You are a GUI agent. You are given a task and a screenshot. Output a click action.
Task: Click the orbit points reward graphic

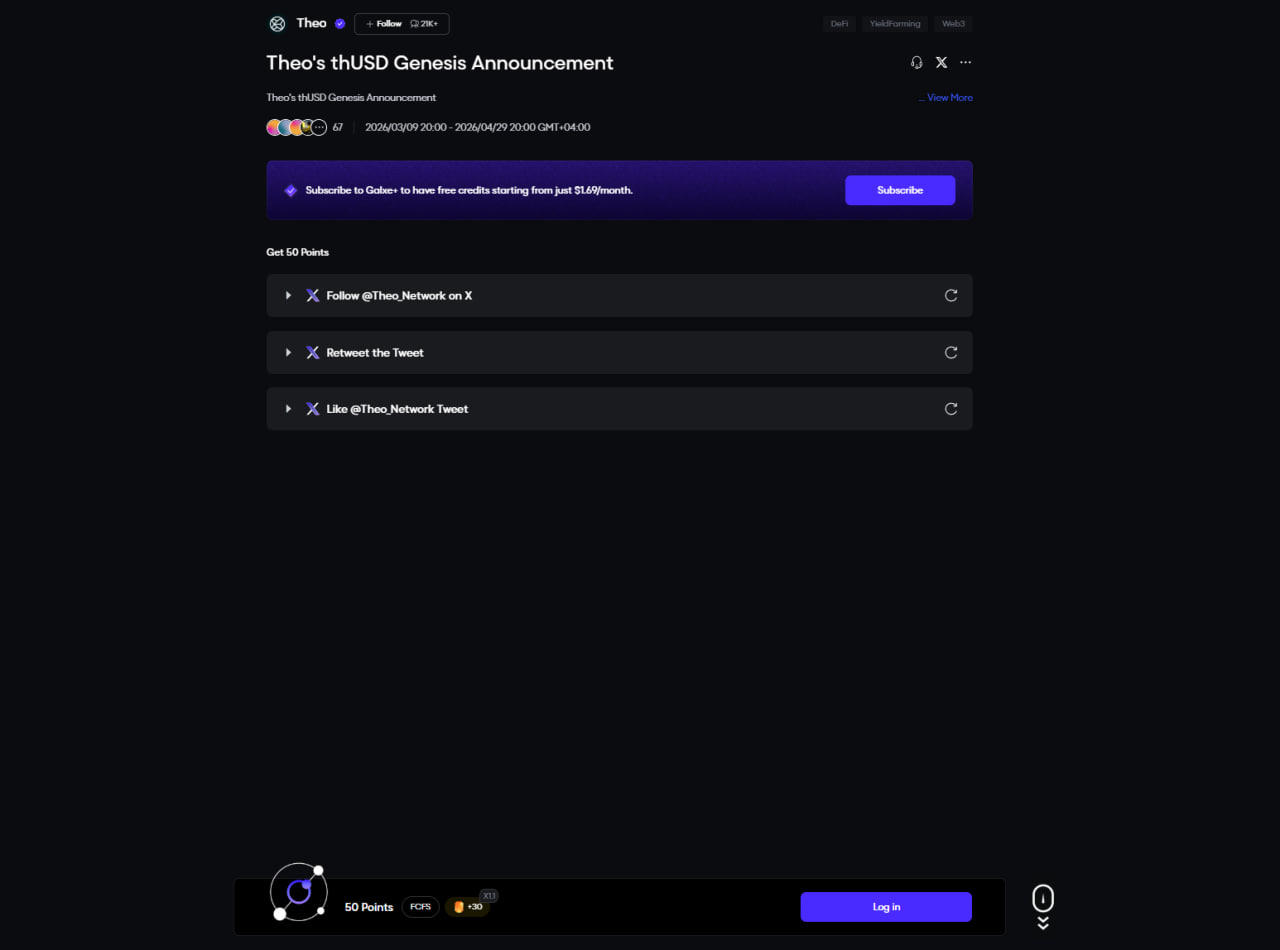[x=299, y=891]
